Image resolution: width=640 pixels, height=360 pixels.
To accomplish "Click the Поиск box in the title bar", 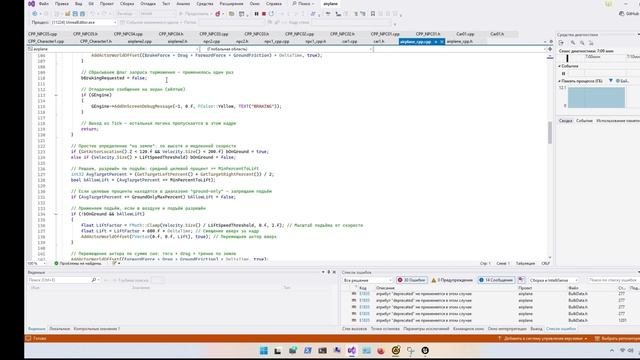I will [x=304, y=4].
